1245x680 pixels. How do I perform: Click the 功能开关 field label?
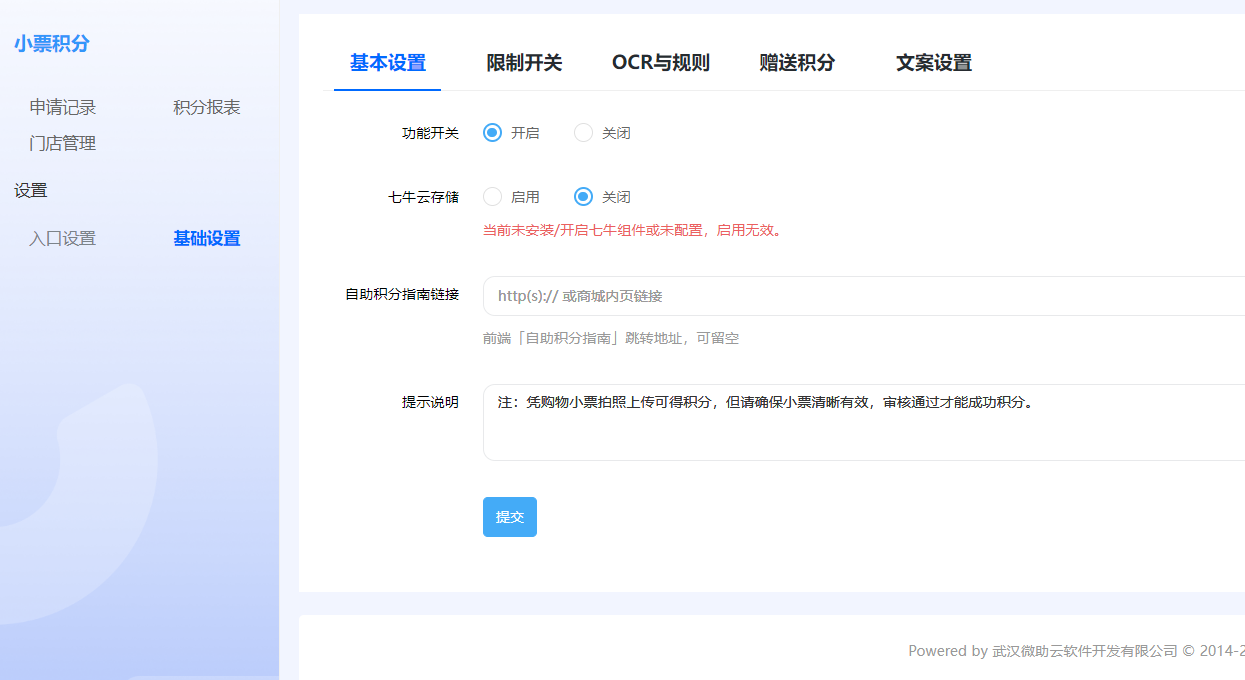[x=430, y=133]
